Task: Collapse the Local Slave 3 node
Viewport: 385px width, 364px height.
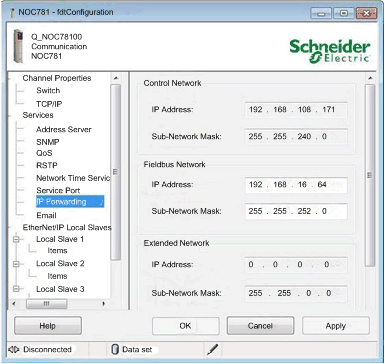Action: [x=16, y=289]
